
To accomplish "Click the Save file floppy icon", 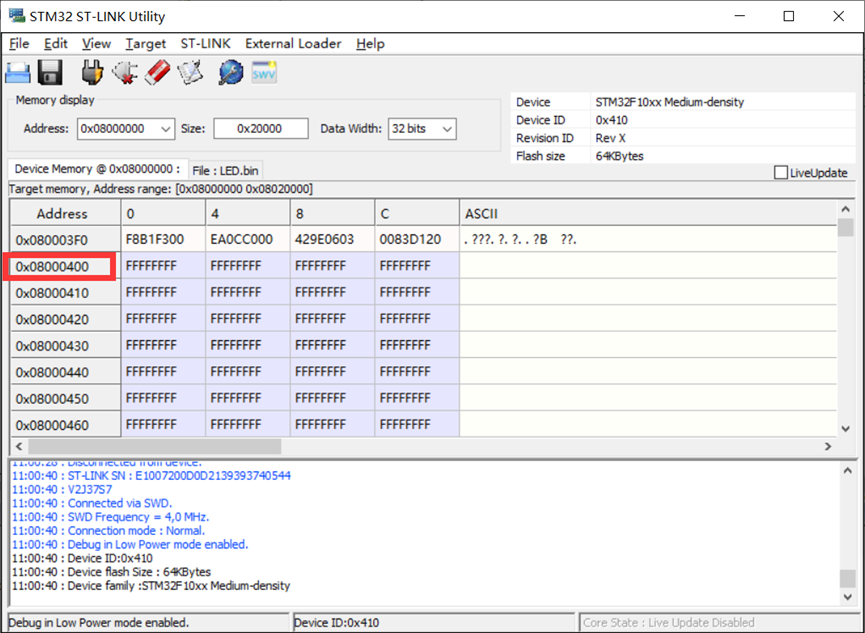I will pos(50,72).
